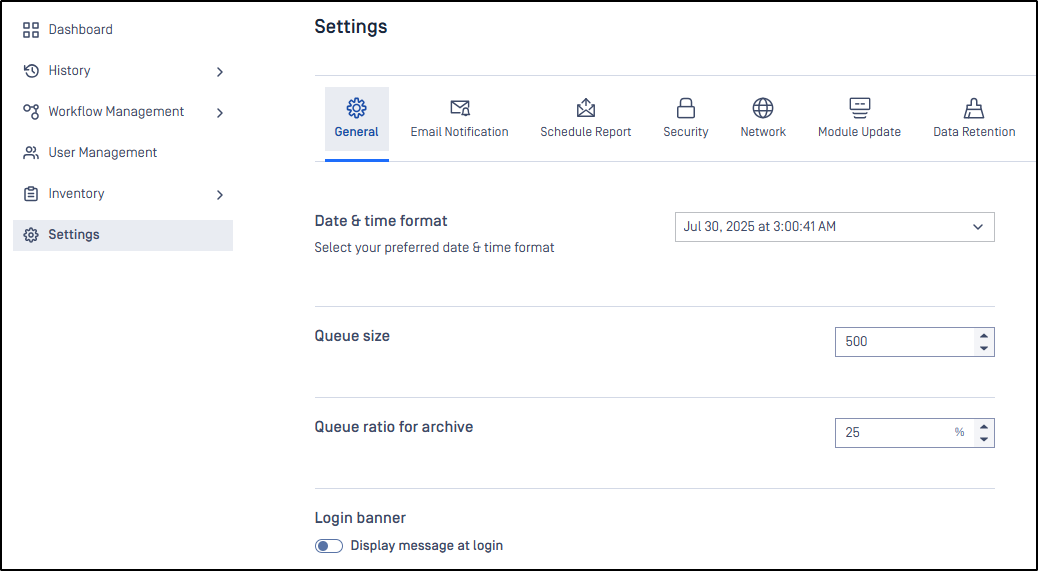This screenshot has height=571, width=1038.
Task: Click the History clock icon
Action: 30,71
